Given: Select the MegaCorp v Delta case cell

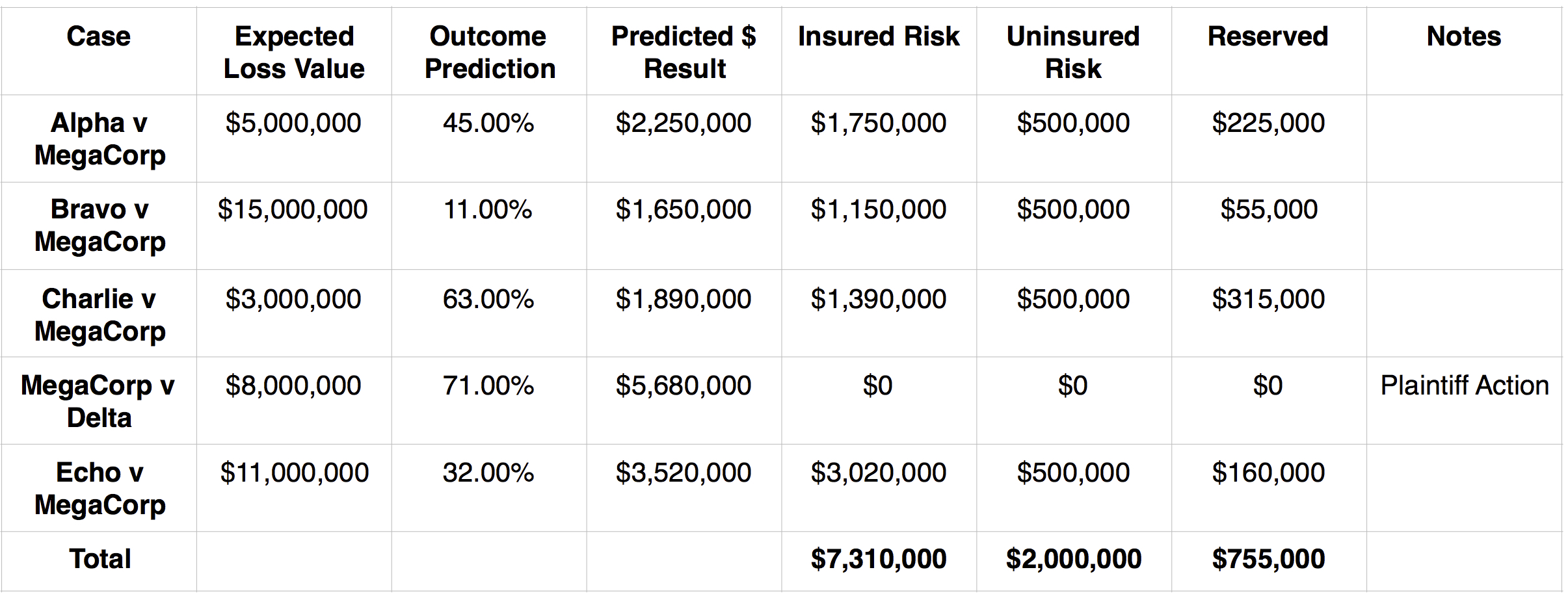Looking at the screenshot, I should 98,401.
